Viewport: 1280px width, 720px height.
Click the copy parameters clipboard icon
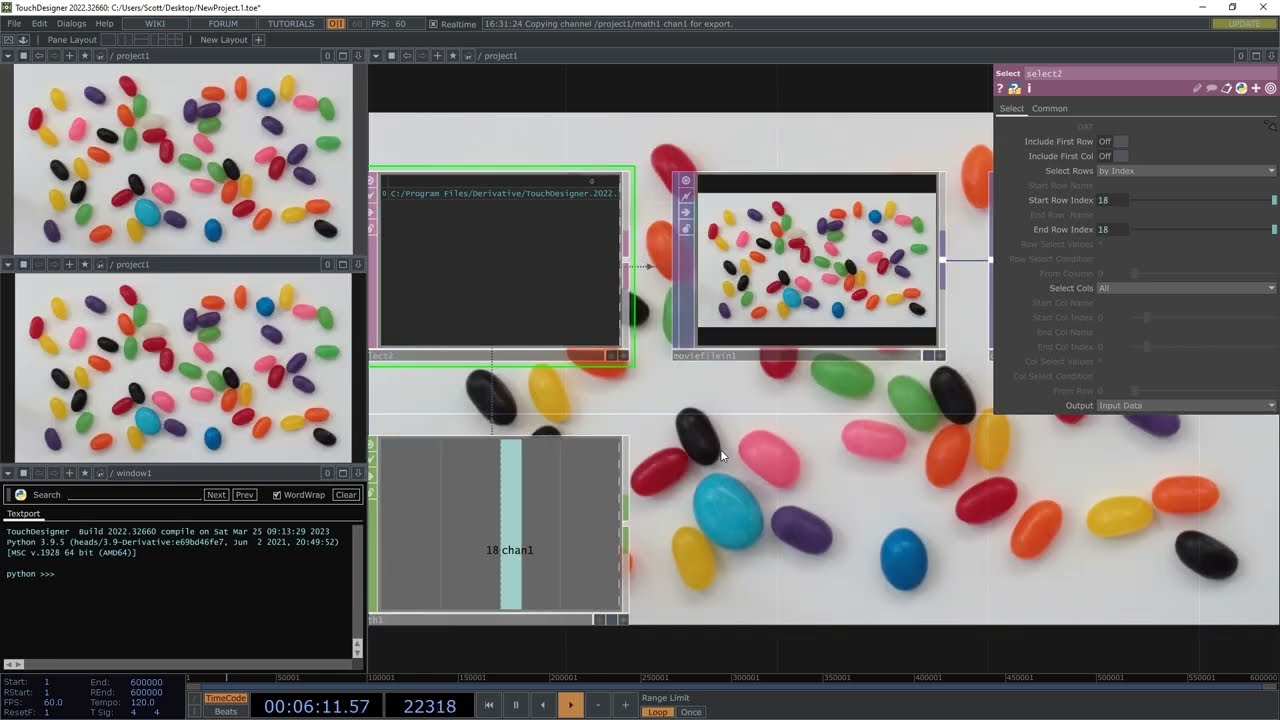point(1226,89)
